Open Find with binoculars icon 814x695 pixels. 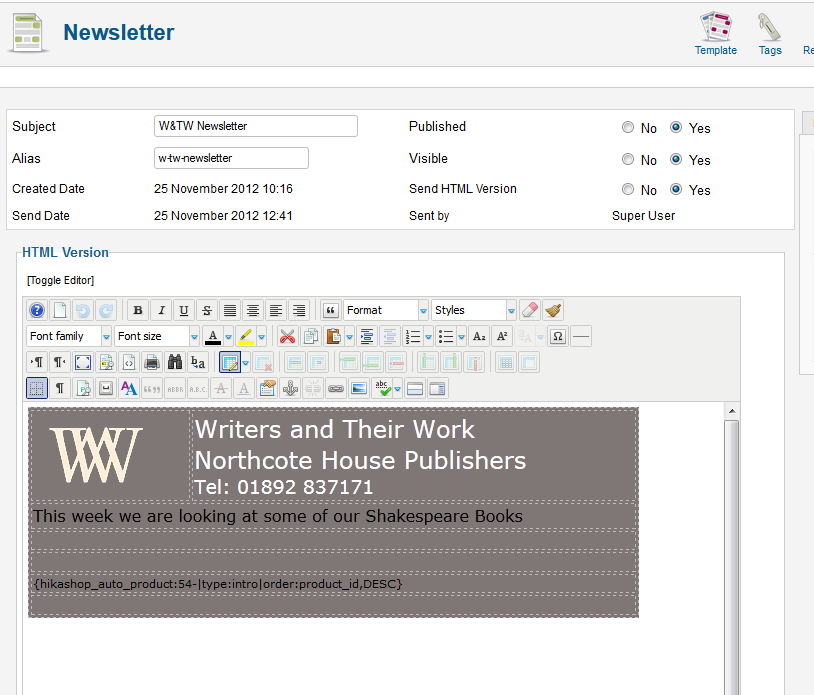(175, 362)
